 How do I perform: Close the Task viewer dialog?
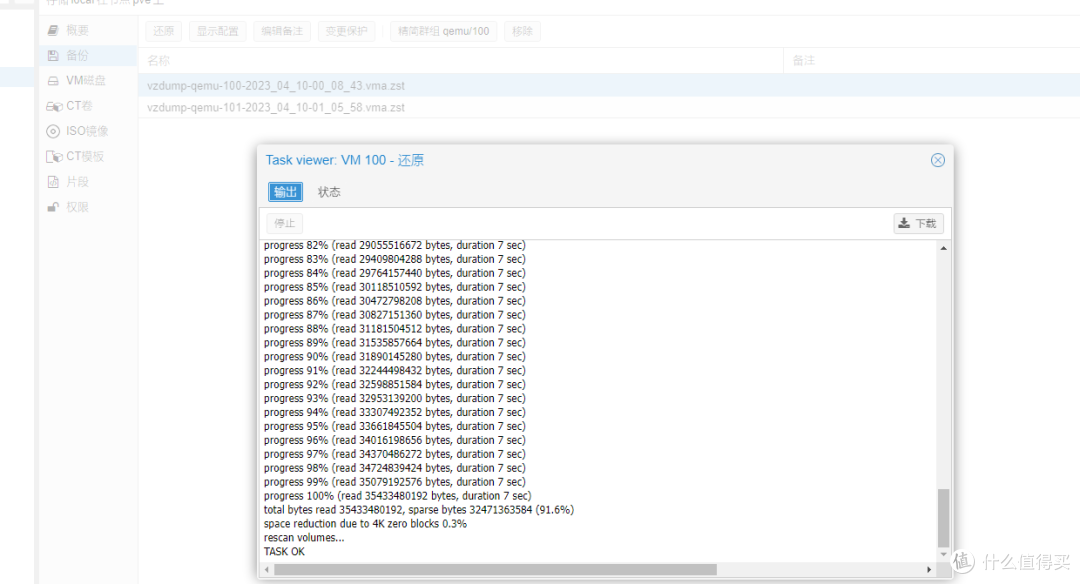[937, 160]
